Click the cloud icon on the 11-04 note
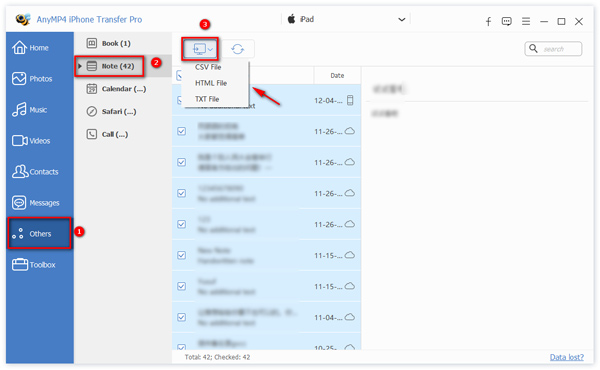This screenshot has height=370, width=600. click(x=350, y=317)
